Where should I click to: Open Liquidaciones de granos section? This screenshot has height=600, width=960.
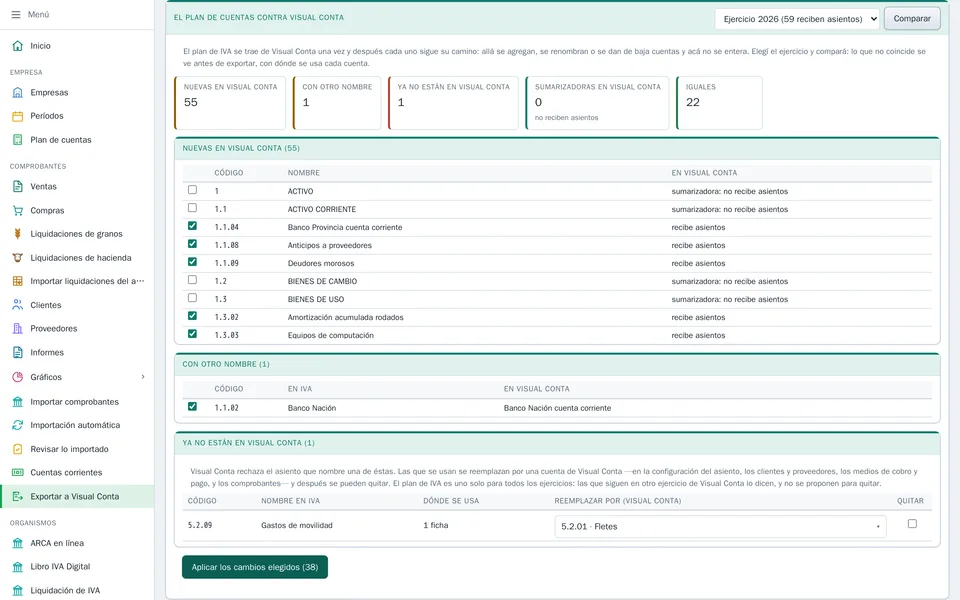pos(77,234)
